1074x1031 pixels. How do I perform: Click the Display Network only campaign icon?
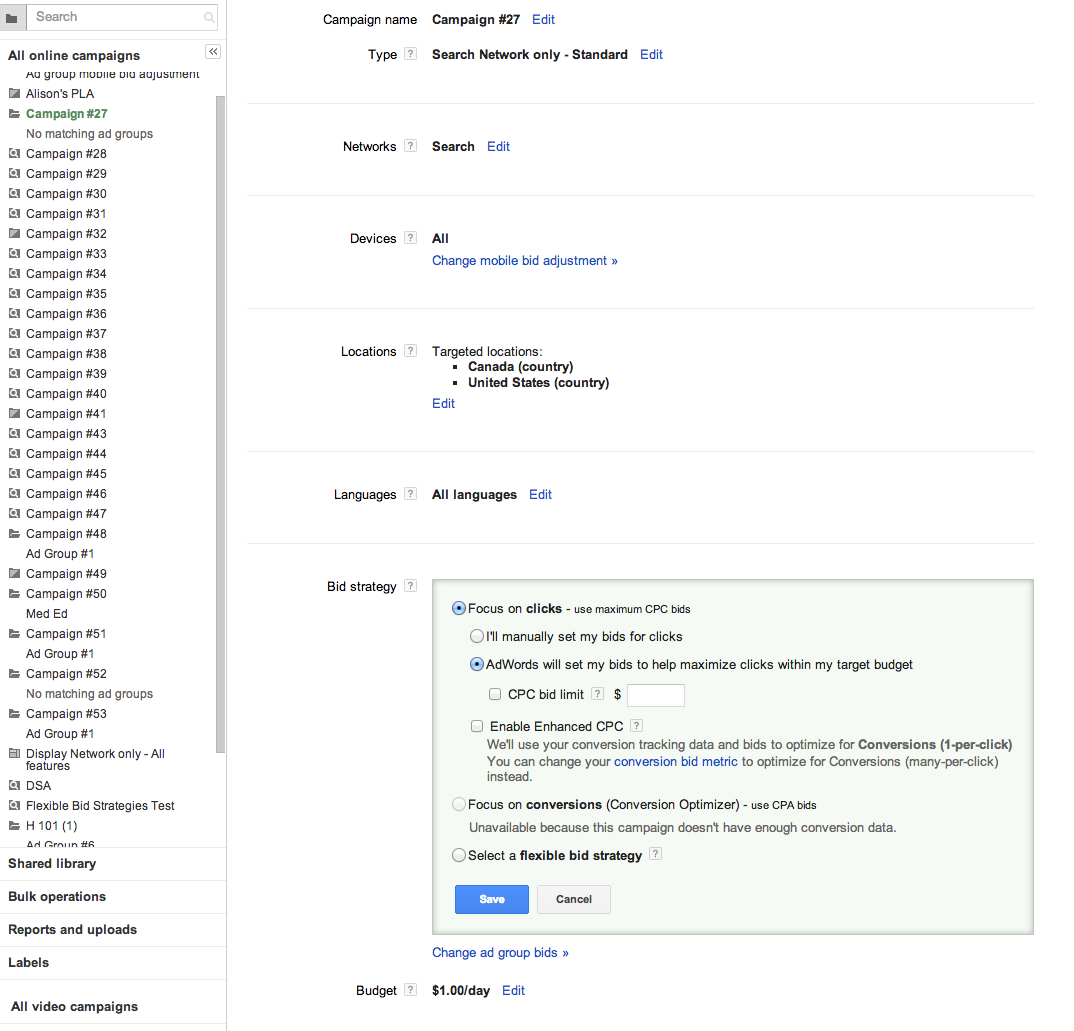point(14,754)
